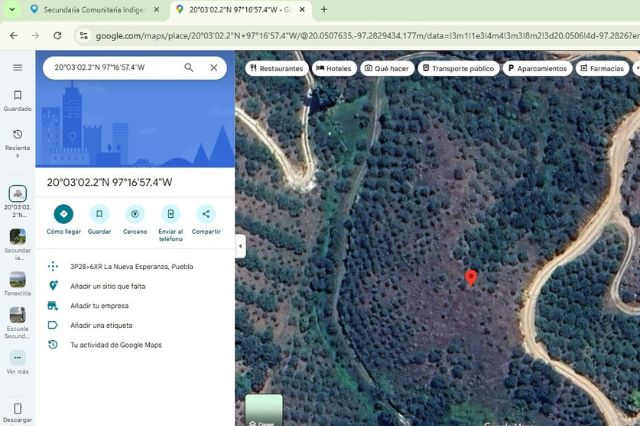Screen dimensions: 640x426
Task: Reload the current page
Action: 58,36
